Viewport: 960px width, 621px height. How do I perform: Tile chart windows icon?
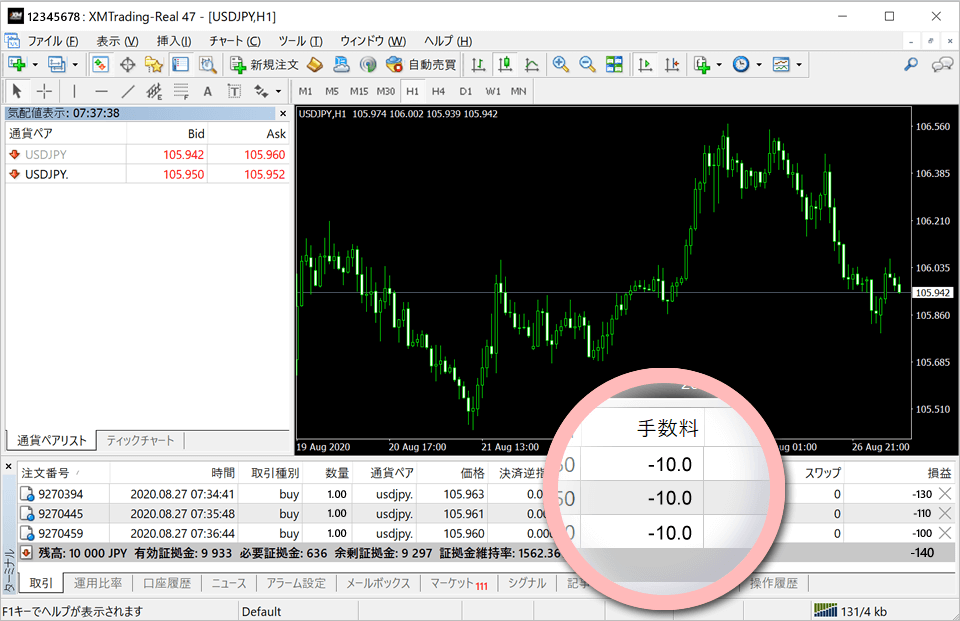(614, 65)
